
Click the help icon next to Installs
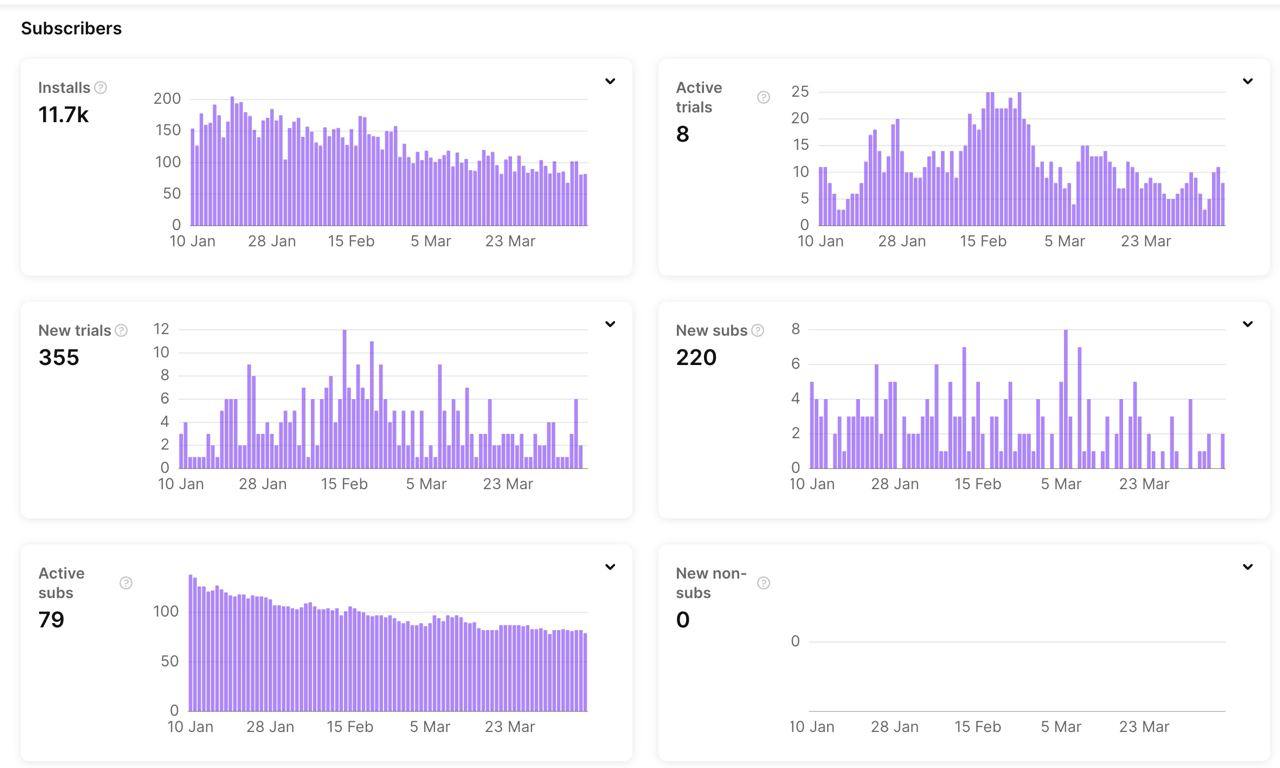[100, 88]
